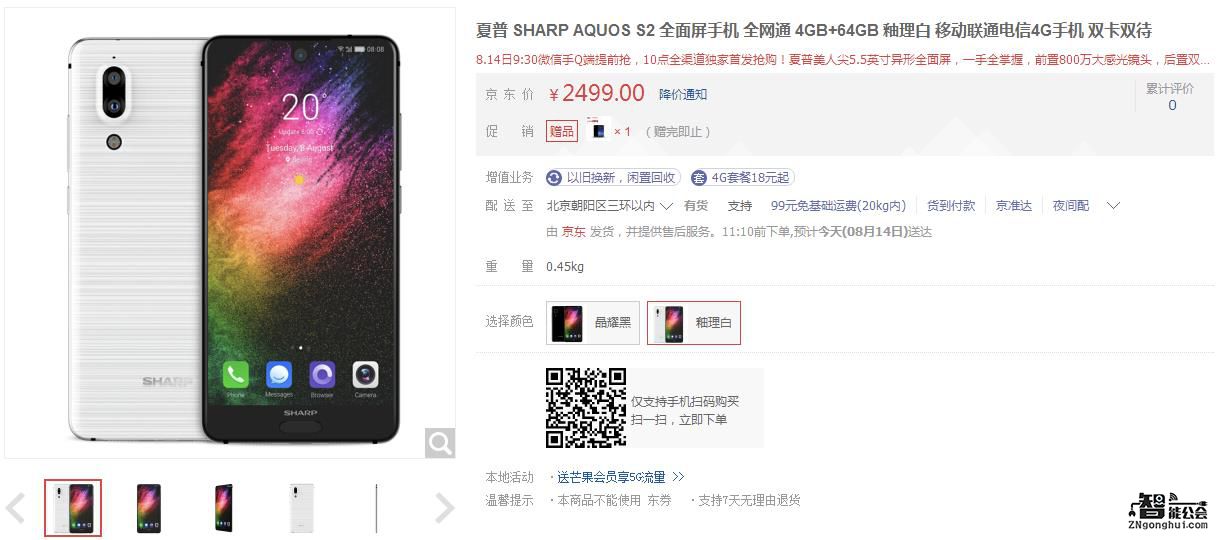Open 送芒果会员享5G流量 promotion link
This screenshot has width=1218, height=540.
(612, 477)
